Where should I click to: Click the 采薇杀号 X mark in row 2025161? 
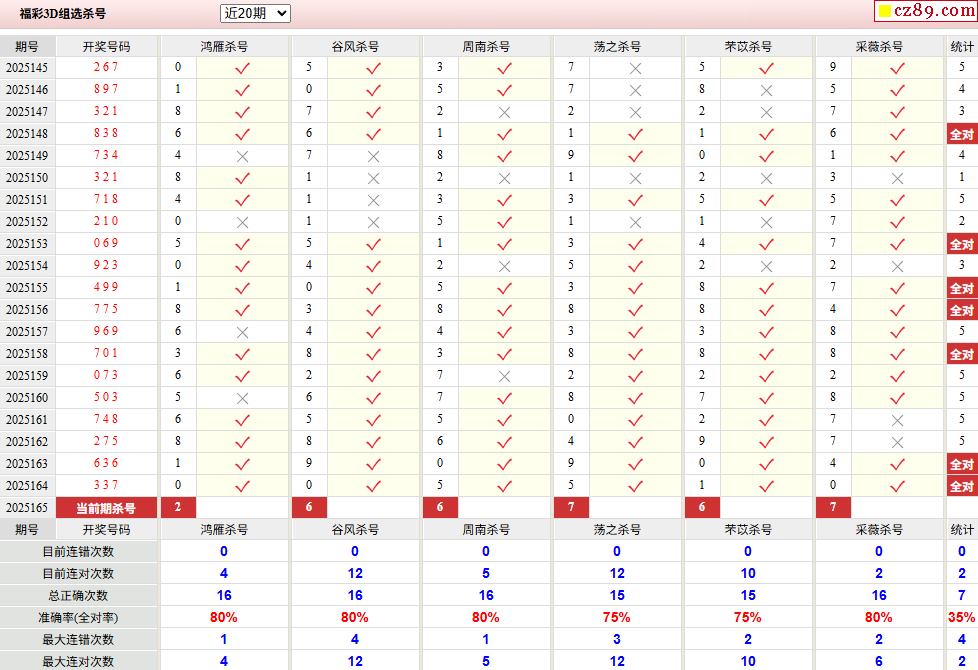click(897, 420)
